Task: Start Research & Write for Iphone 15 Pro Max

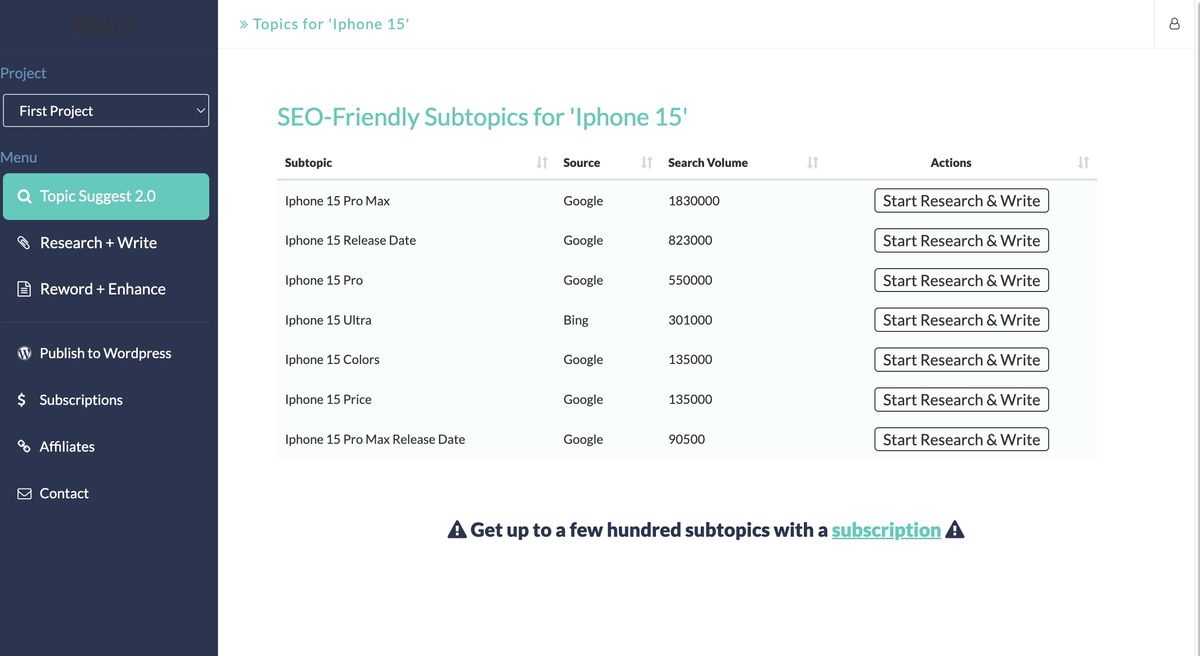Action: click(x=961, y=201)
